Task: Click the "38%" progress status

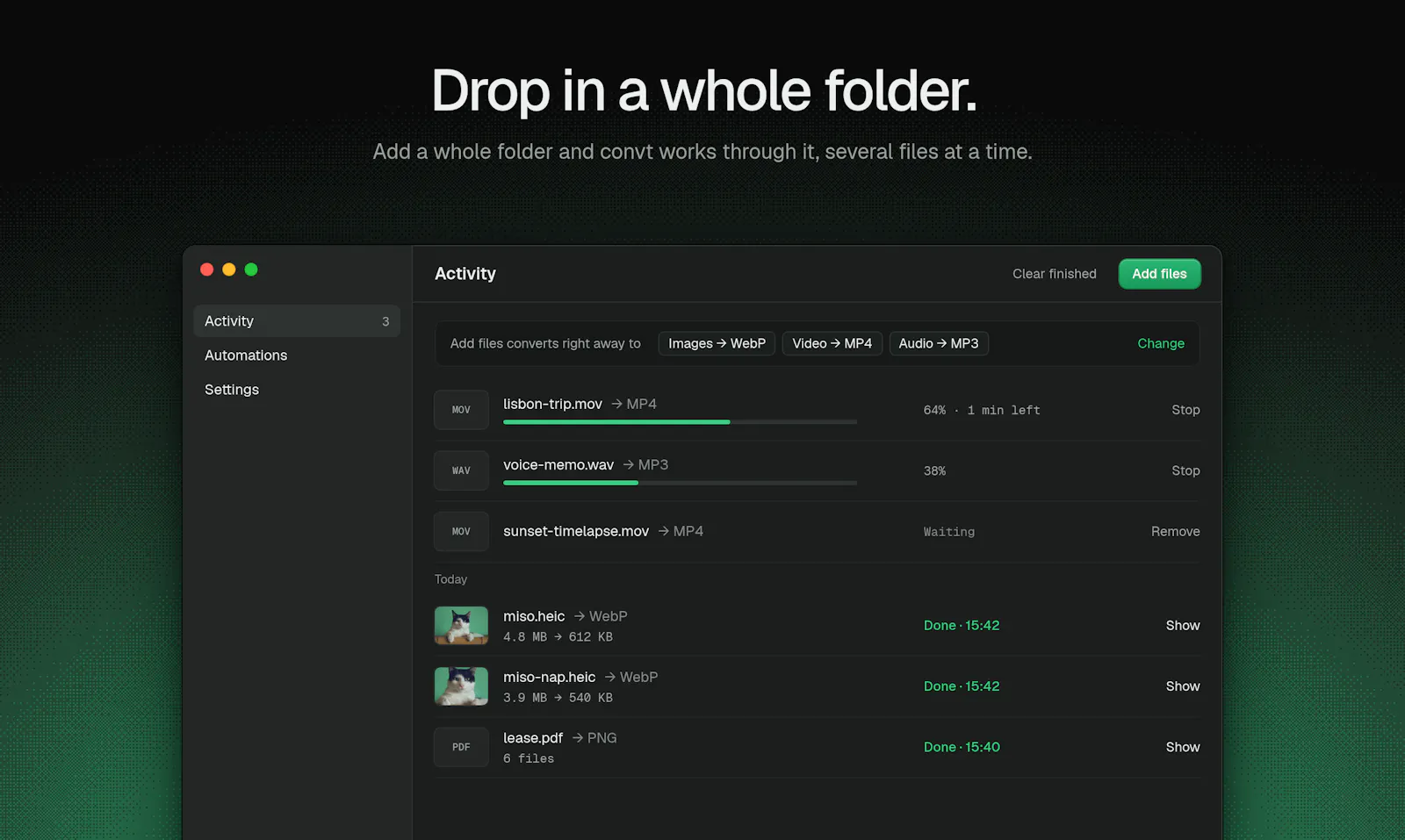Action: coord(934,470)
